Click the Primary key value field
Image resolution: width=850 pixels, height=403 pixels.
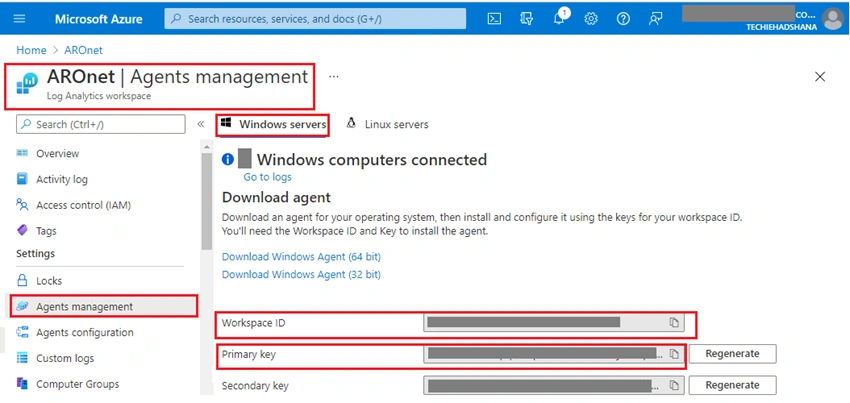click(553, 354)
